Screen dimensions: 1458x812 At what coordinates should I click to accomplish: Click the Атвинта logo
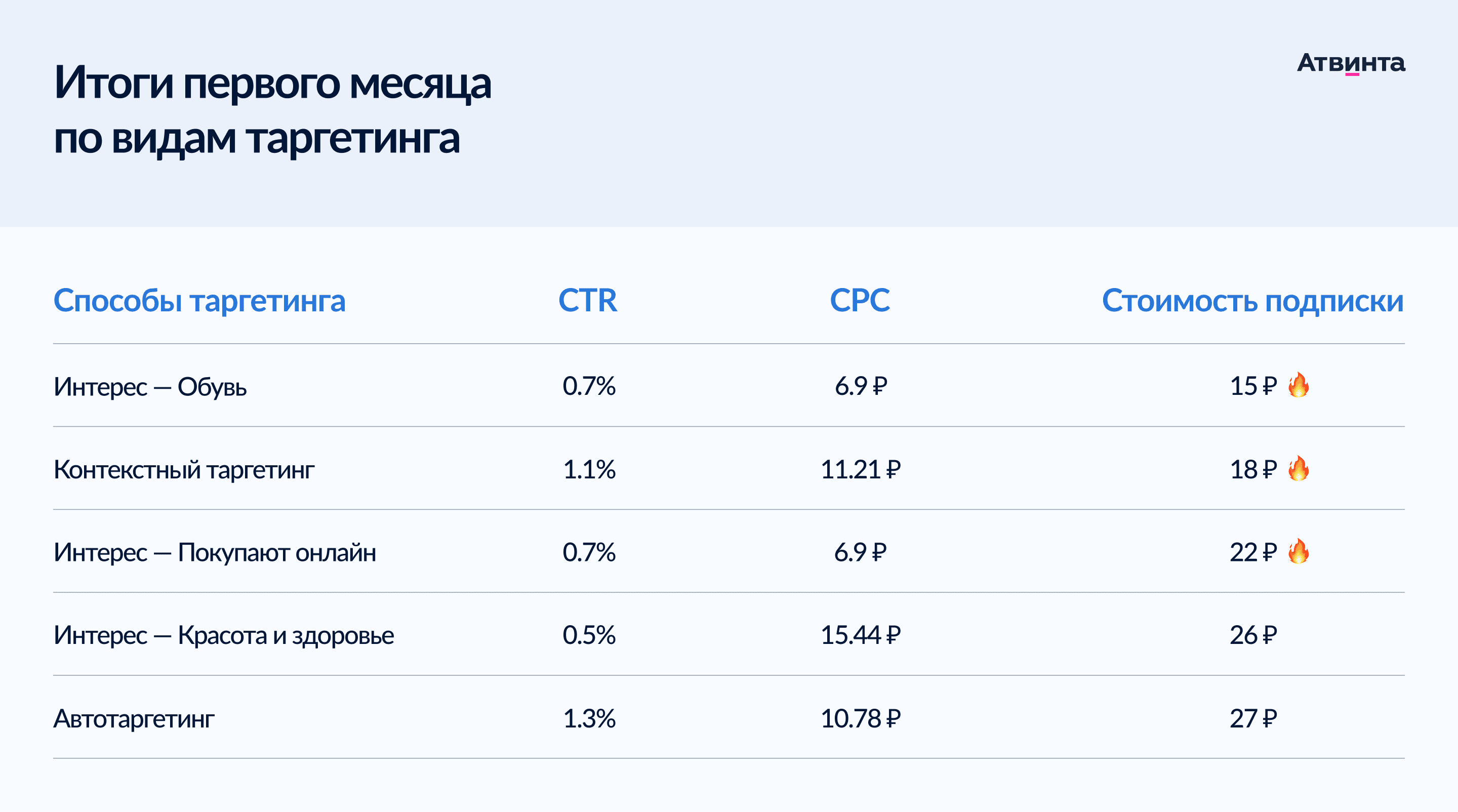point(1351,63)
